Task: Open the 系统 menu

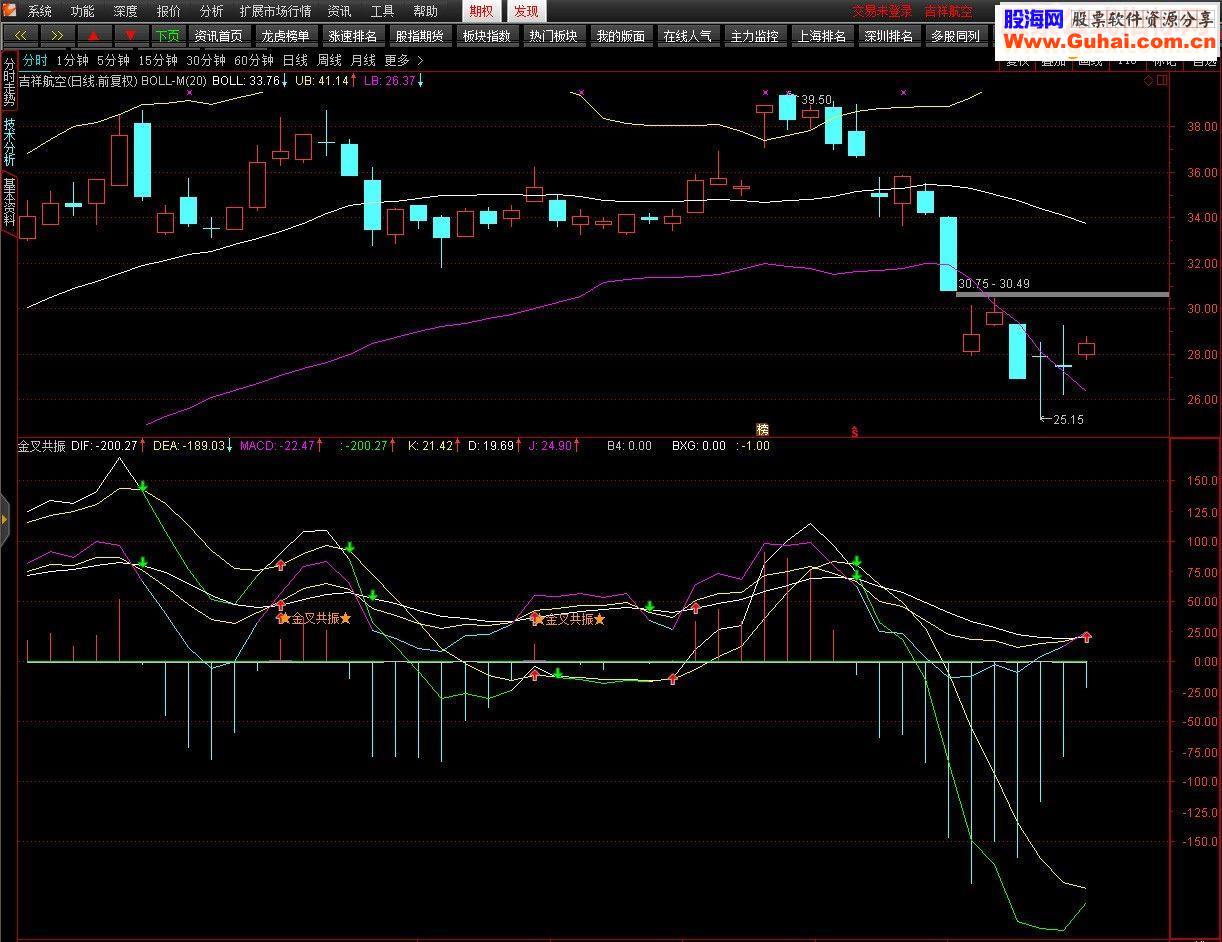Action: tap(40, 11)
